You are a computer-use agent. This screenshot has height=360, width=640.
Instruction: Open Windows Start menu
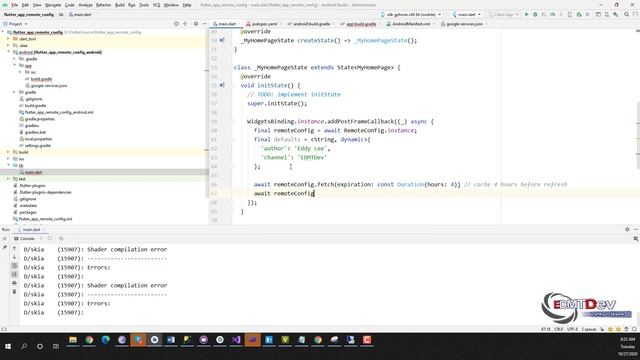(8, 346)
